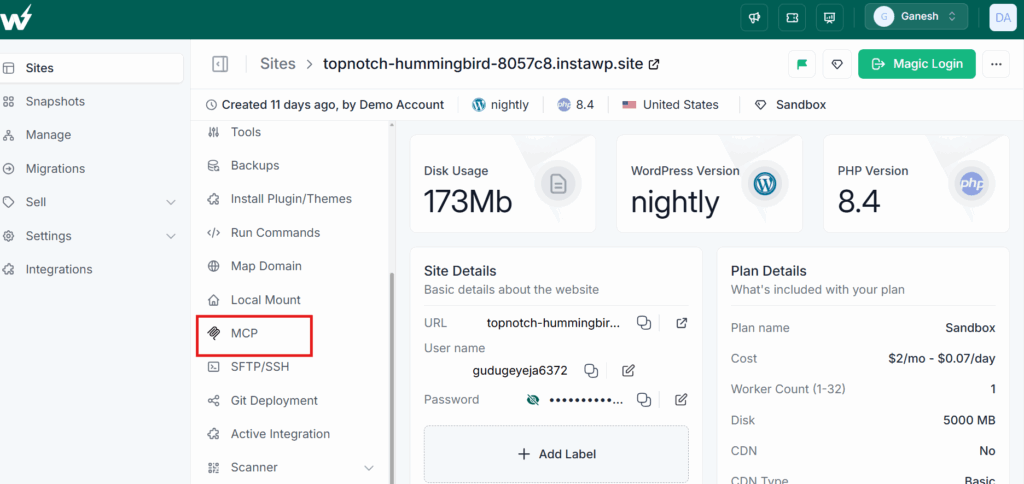Click the Add Label button
Viewport: 1024px width, 484px height.
coord(556,454)
